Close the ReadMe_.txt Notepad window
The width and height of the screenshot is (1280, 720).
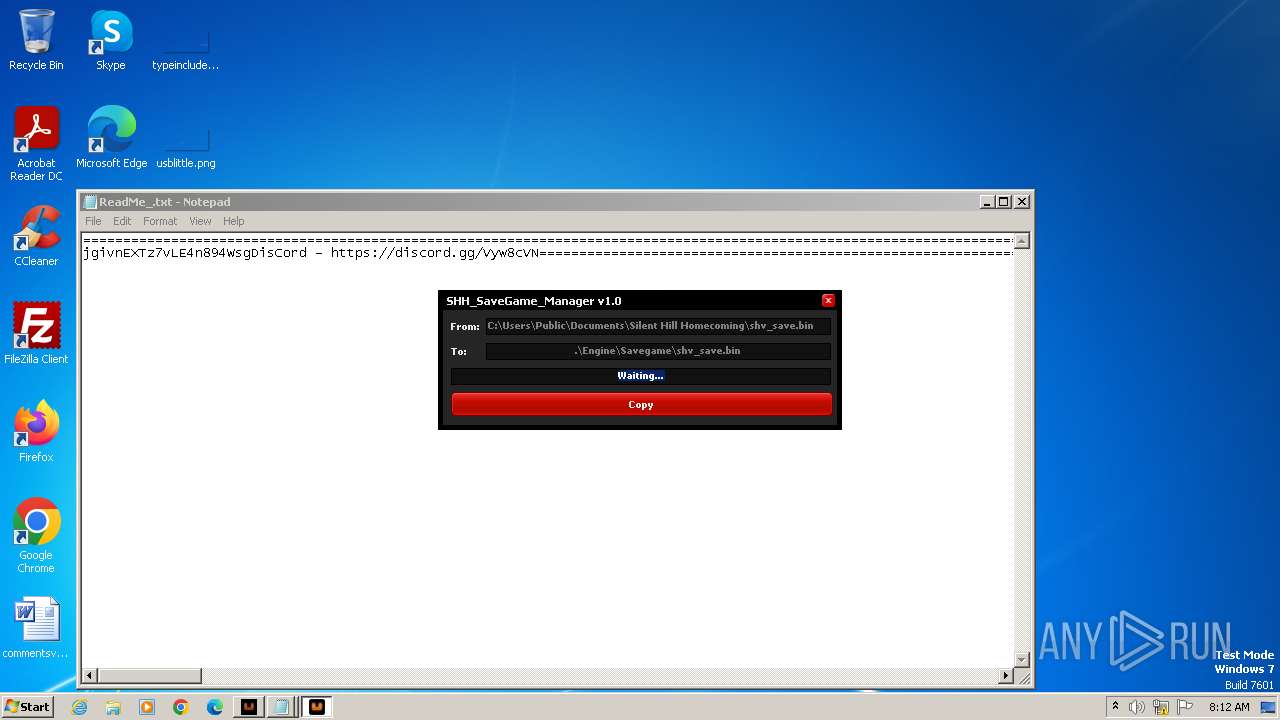1022,201
